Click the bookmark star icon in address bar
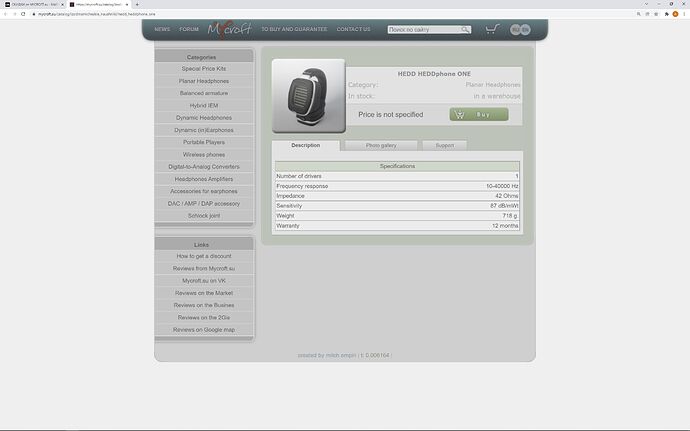Screen dimensions: 690x431 [656, 14]
